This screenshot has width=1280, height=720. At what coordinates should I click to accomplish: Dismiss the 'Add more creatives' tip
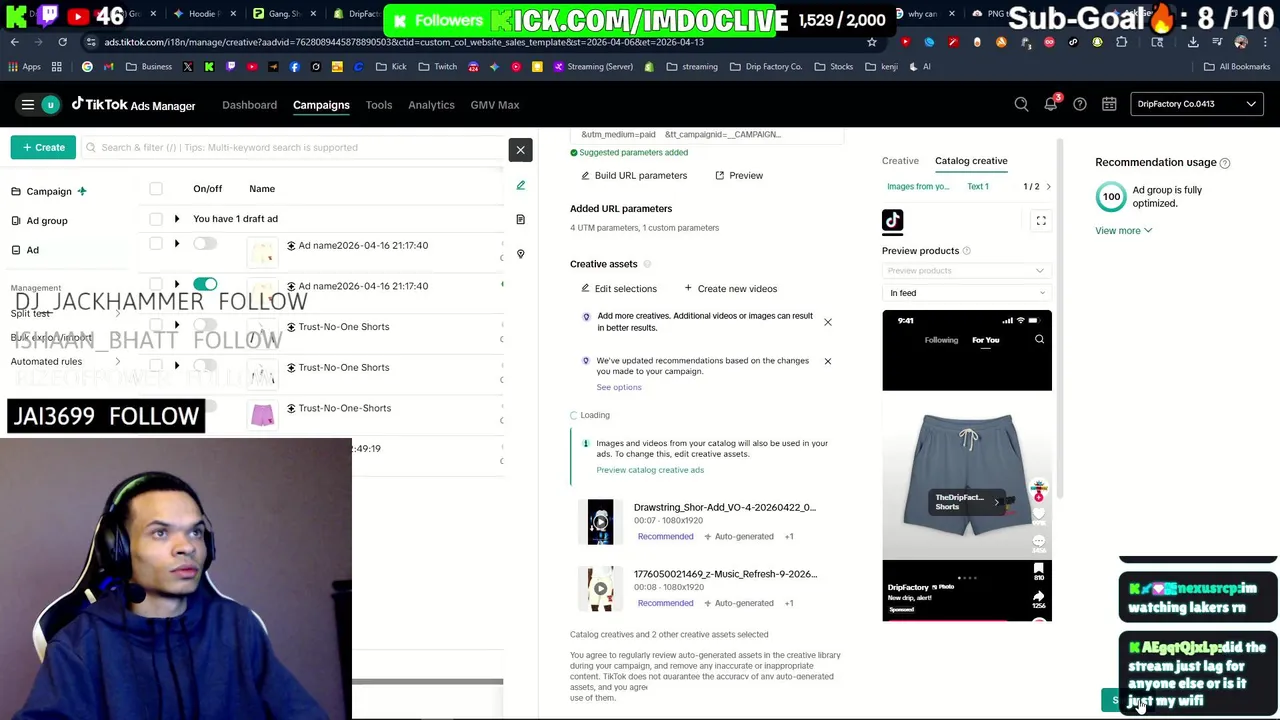click(x=827, y=322)
